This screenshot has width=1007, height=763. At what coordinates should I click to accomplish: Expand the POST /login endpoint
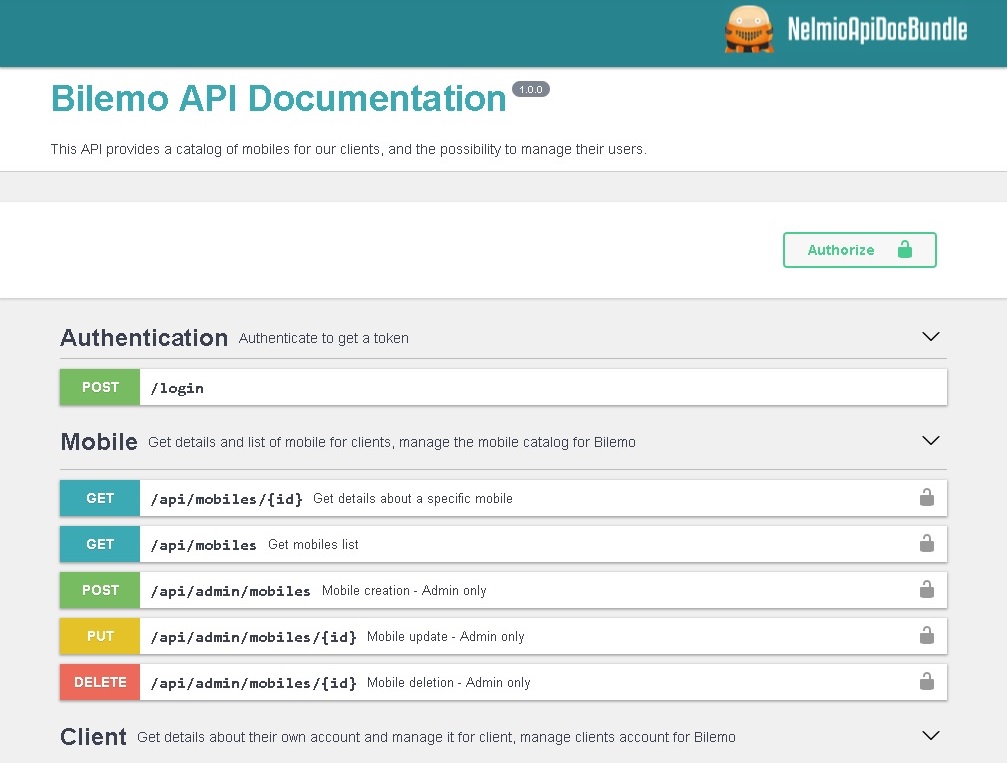pyautogui.click(x=503, y=387)
